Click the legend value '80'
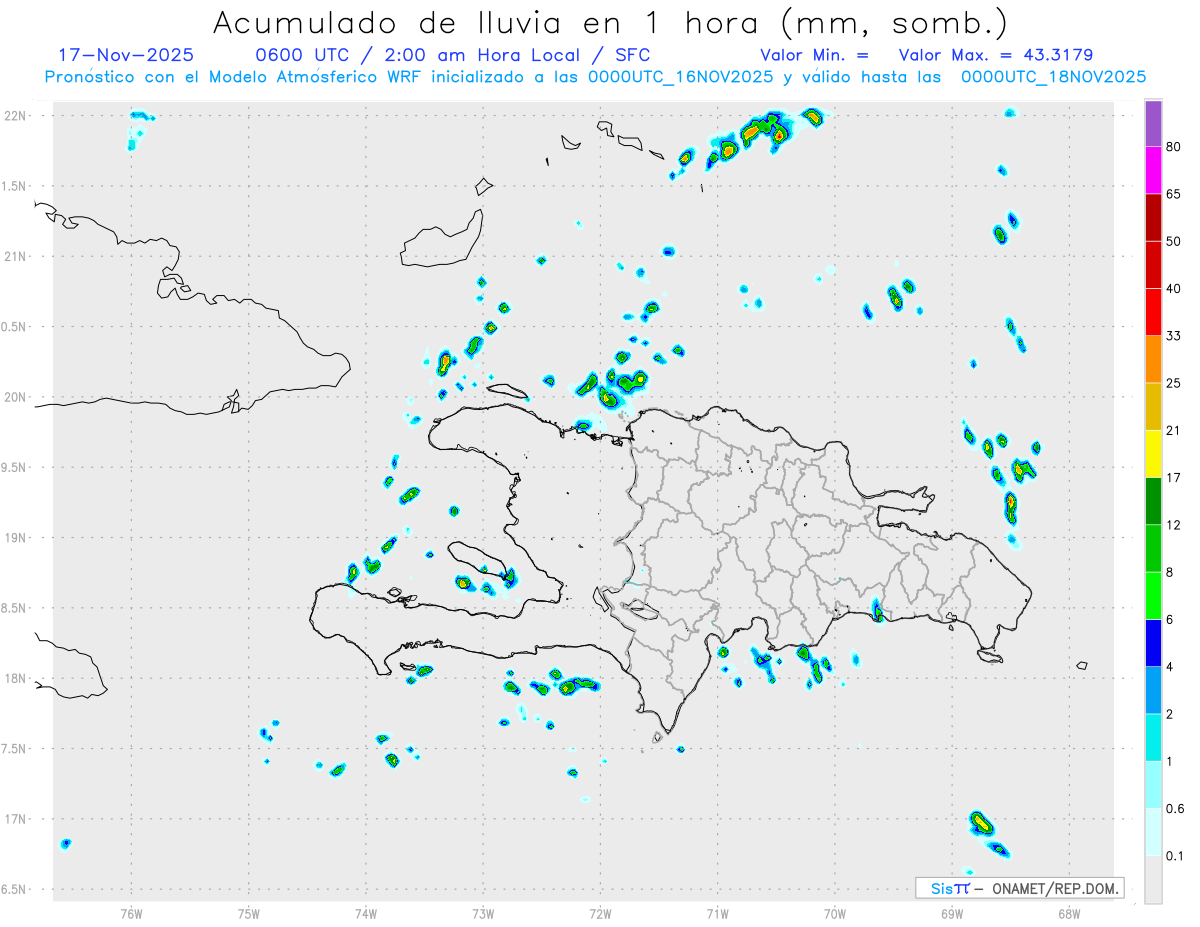 point(1174,147)
